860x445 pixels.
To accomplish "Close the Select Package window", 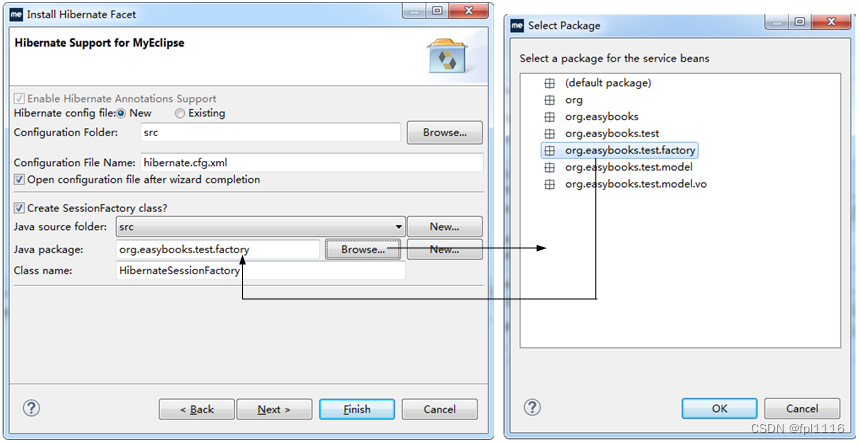I will [831, 22].
